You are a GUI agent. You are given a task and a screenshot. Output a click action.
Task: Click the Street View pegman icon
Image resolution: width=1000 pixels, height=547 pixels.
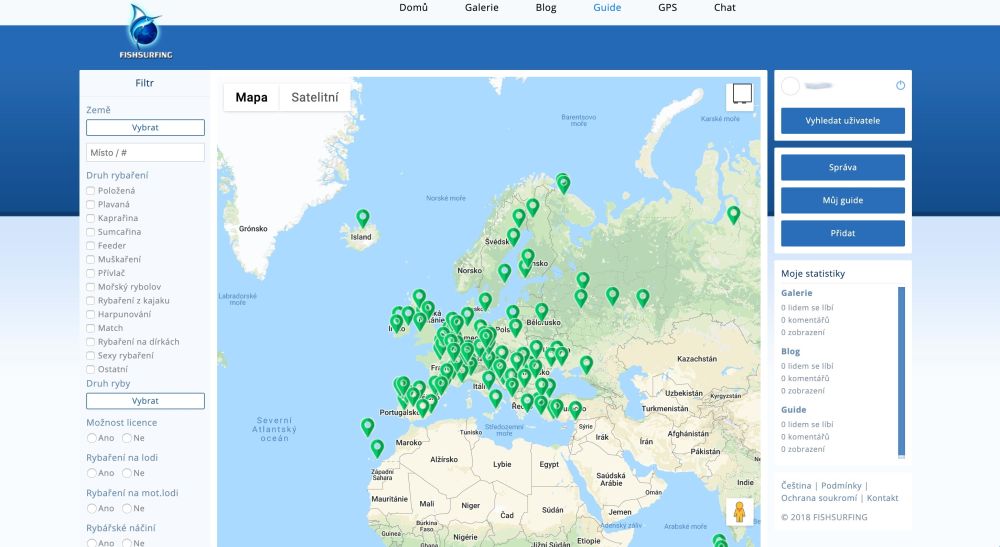[740, 511]
